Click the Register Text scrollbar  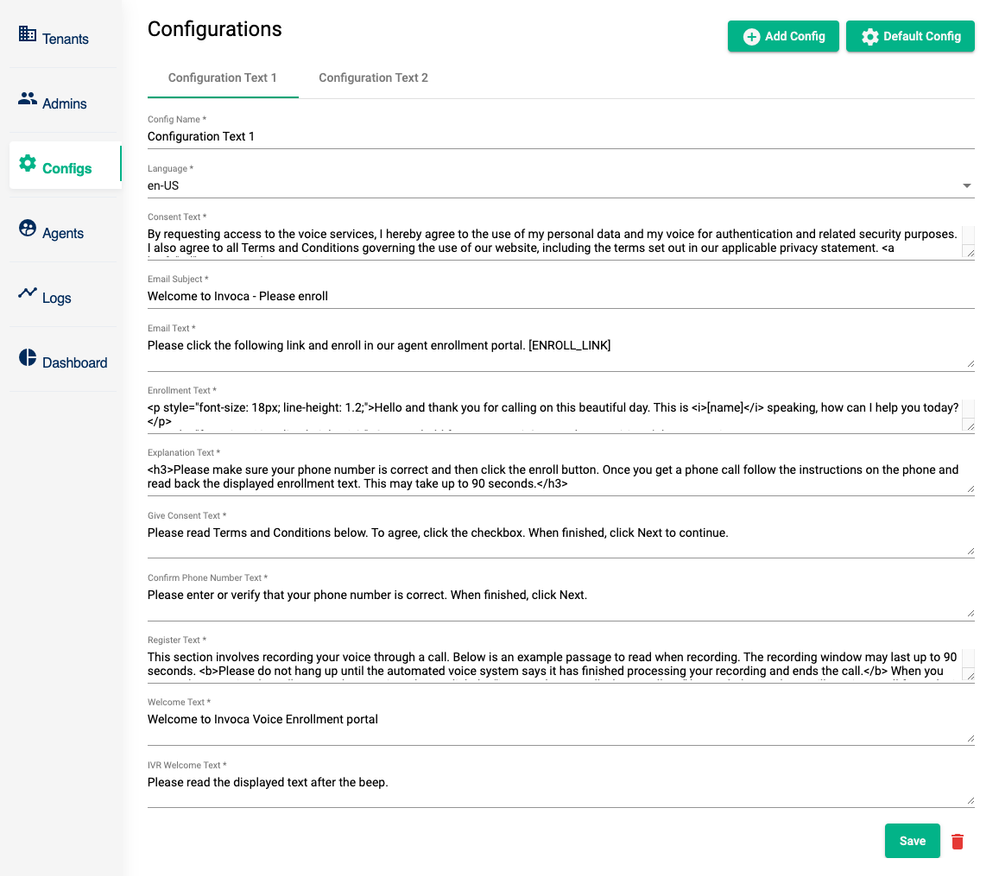pyautogui.click(x=968, y=659)
